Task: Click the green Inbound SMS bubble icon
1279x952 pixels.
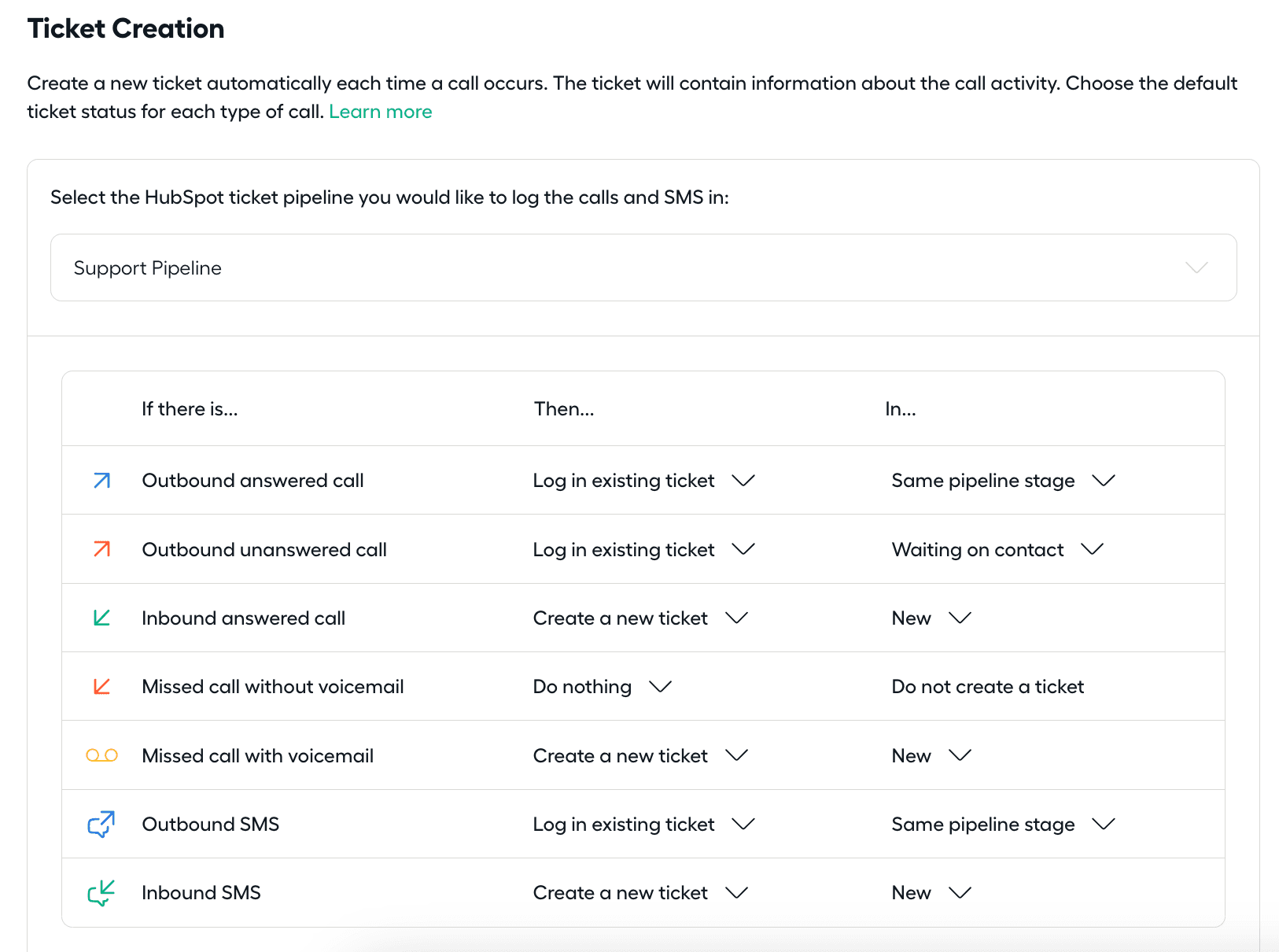Action: pyautogui.click(x=101, y=893)
